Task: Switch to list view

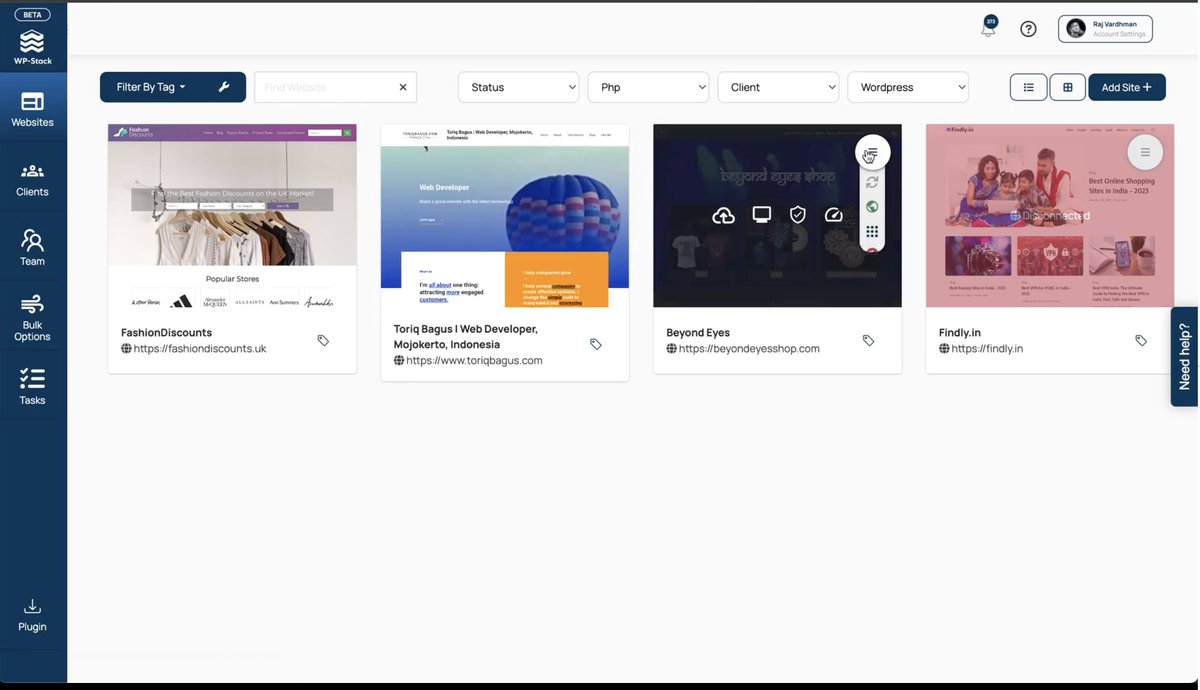Action: 1028,87
